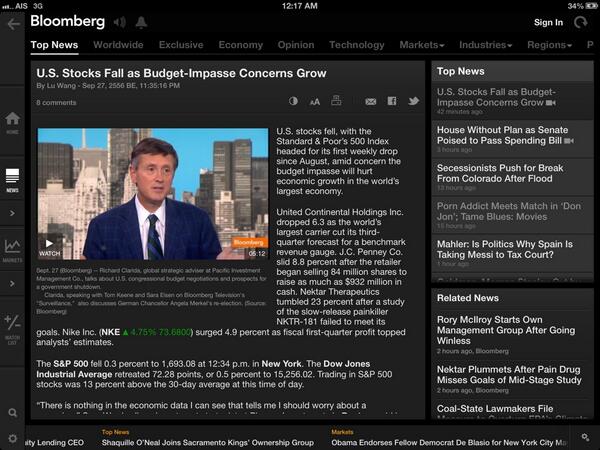The width and height of the screenshot is (600, 450).
Task: Click ticker headline about Obama endorsing De Blasio
Action: [448, 442]
